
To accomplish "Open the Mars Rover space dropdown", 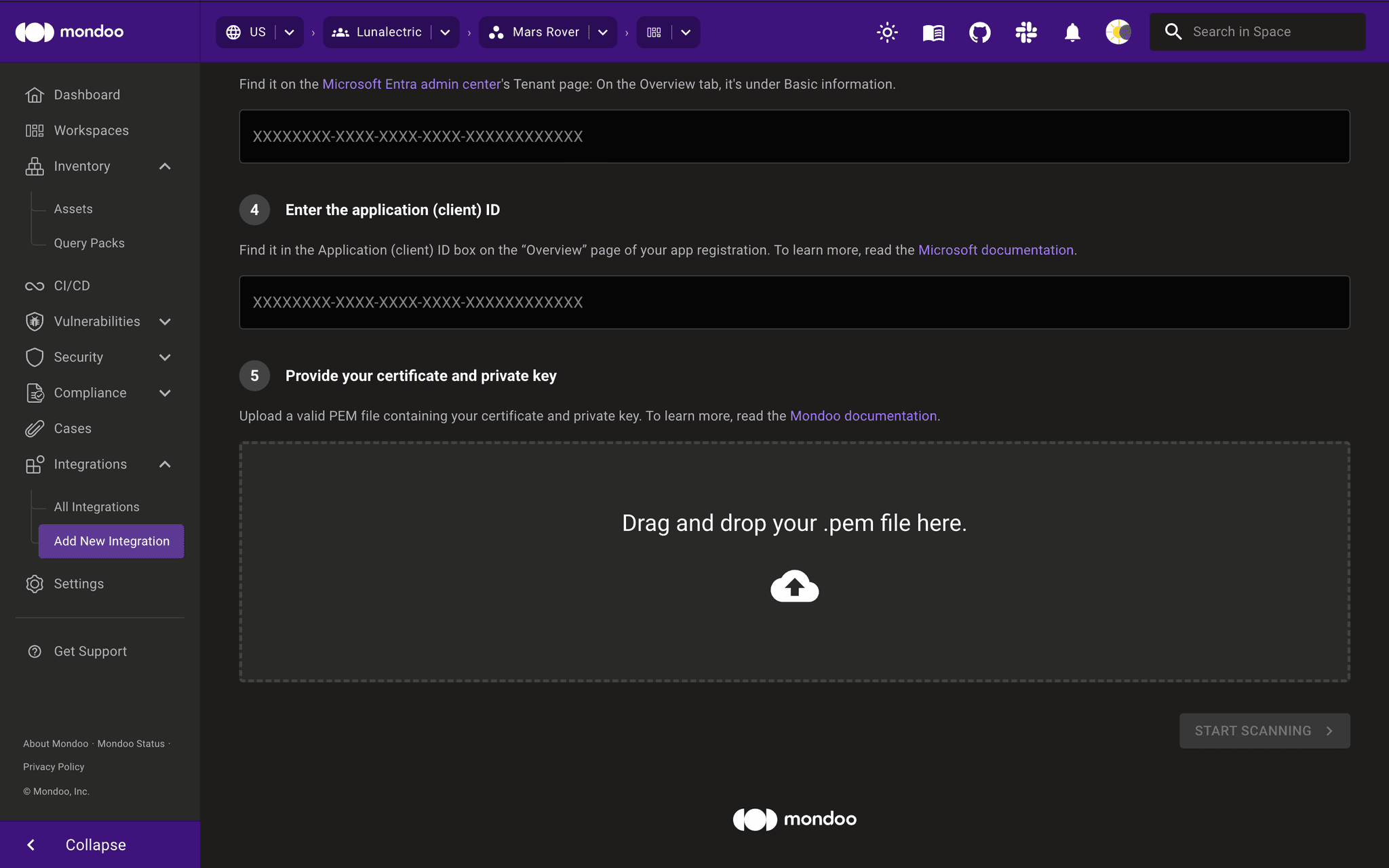I will (603, 32).
